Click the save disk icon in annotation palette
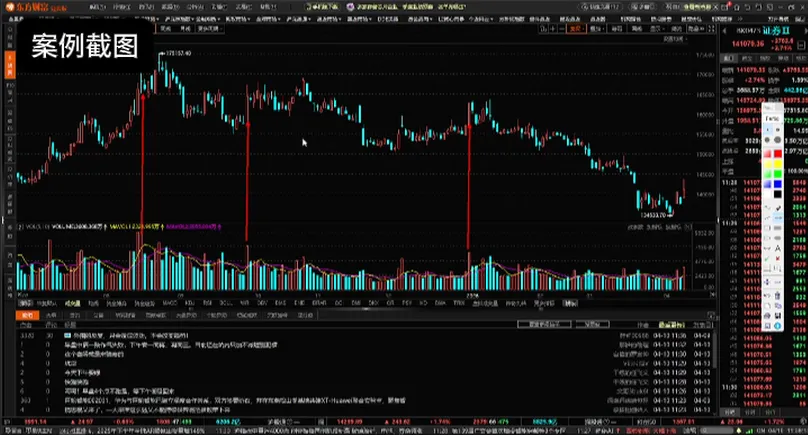The width and height of the screenshot is (808, 435). point(778,315)
